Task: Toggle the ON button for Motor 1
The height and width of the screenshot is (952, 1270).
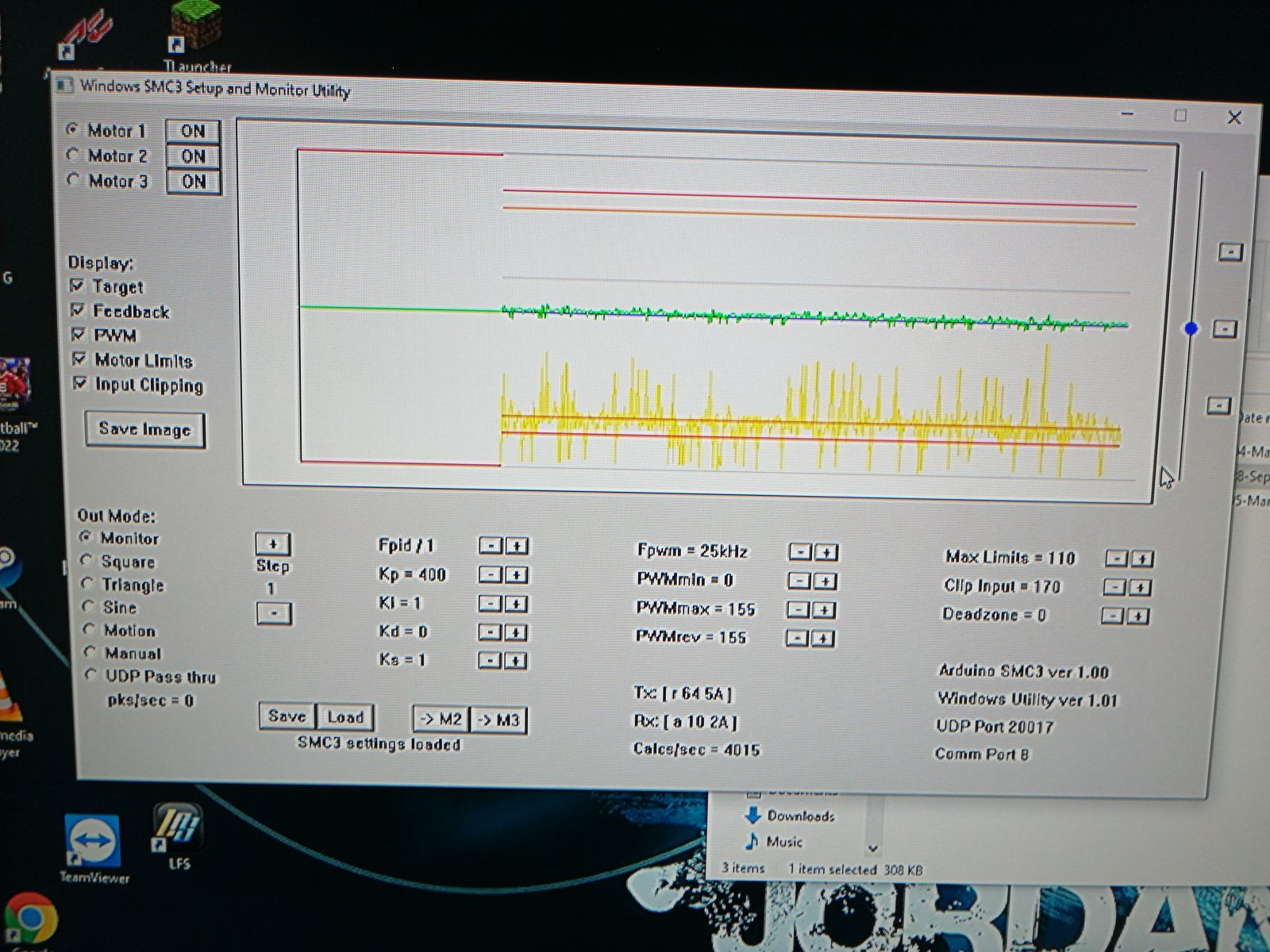Action: point(192,131)
